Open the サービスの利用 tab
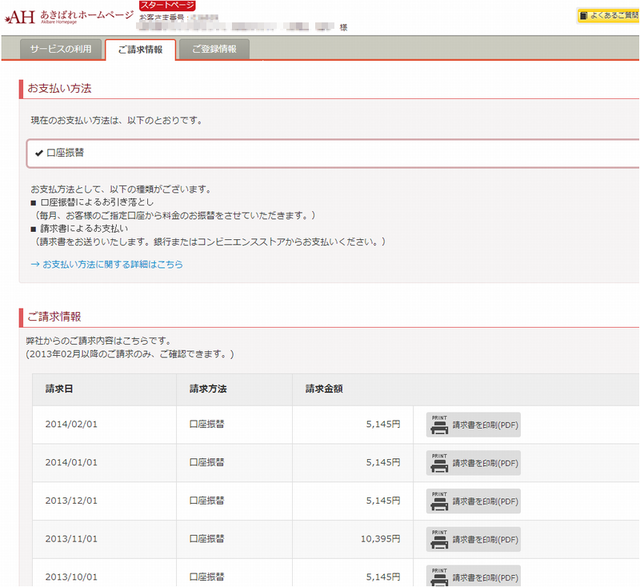This screenshot has height=587, width=640. [x=60, y=49]
